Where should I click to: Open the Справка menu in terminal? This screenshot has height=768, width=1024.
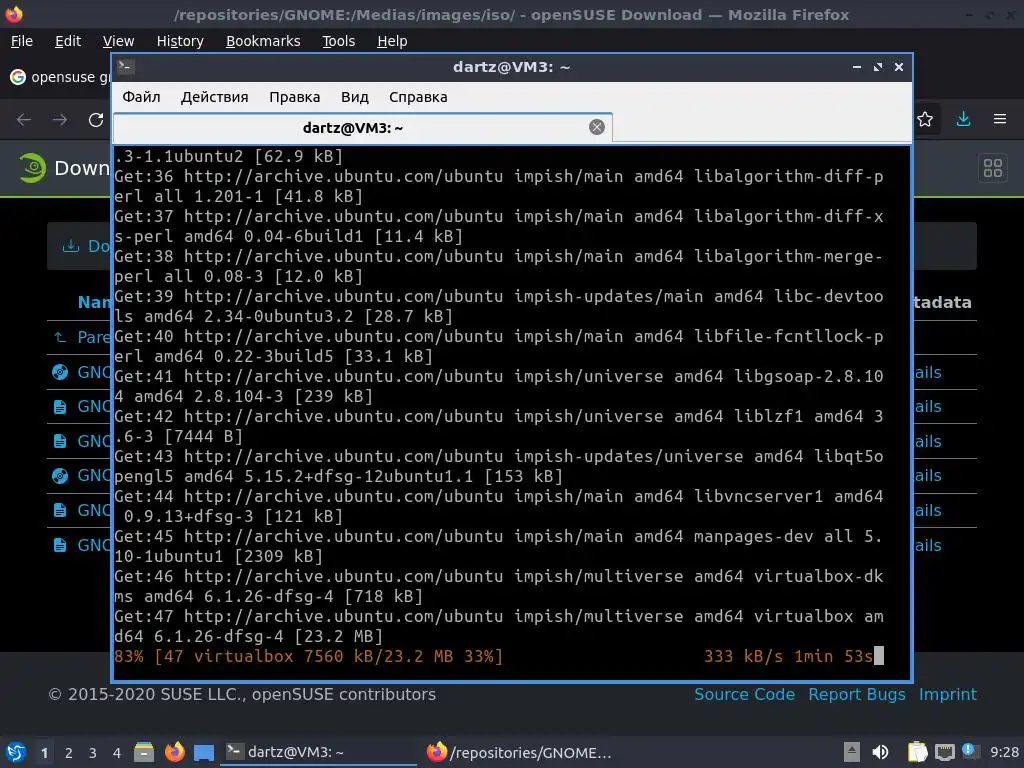click(418, 97)
